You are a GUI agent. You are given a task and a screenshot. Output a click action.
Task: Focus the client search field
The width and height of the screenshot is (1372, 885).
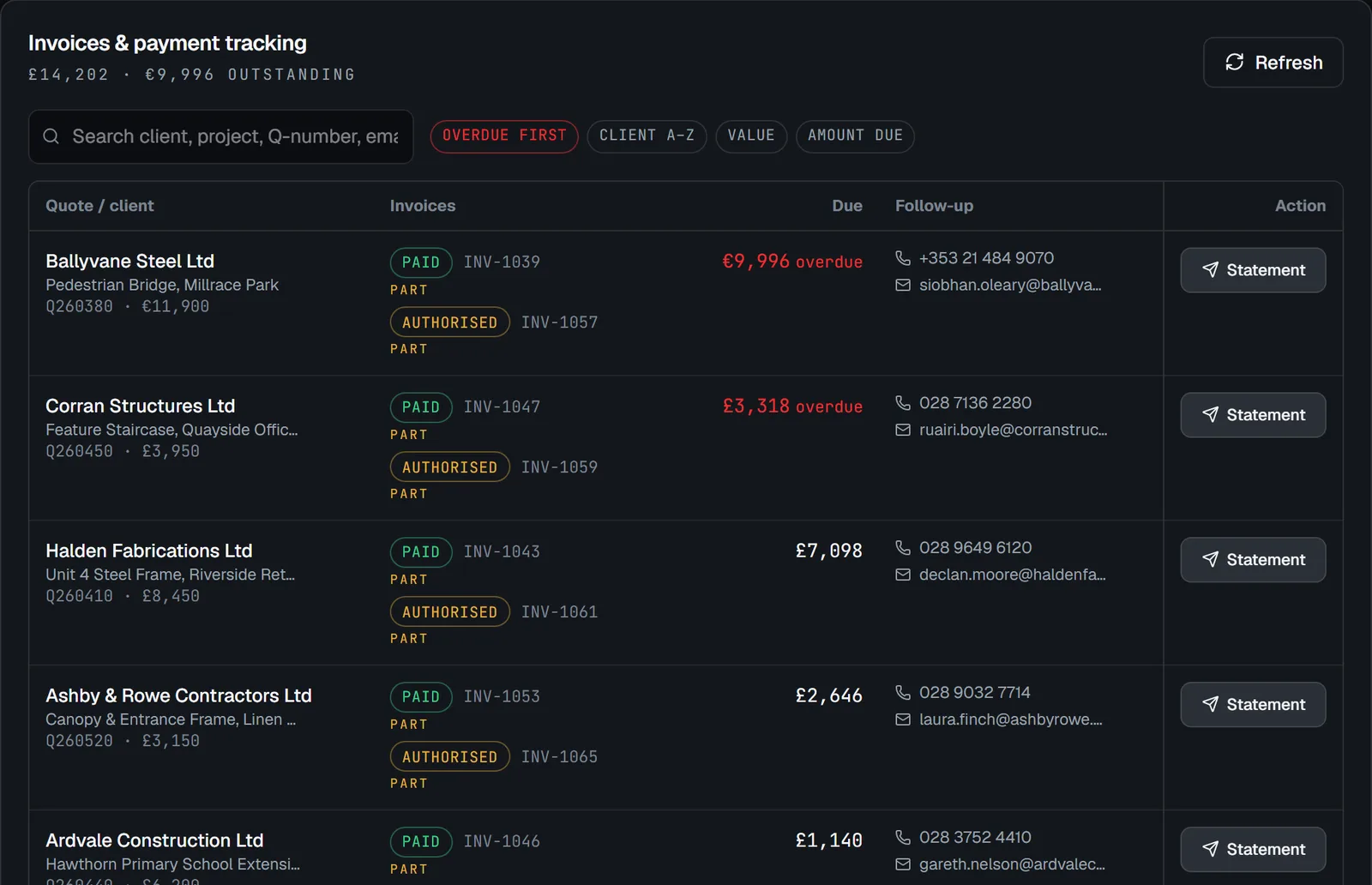(x=221, y=136)
